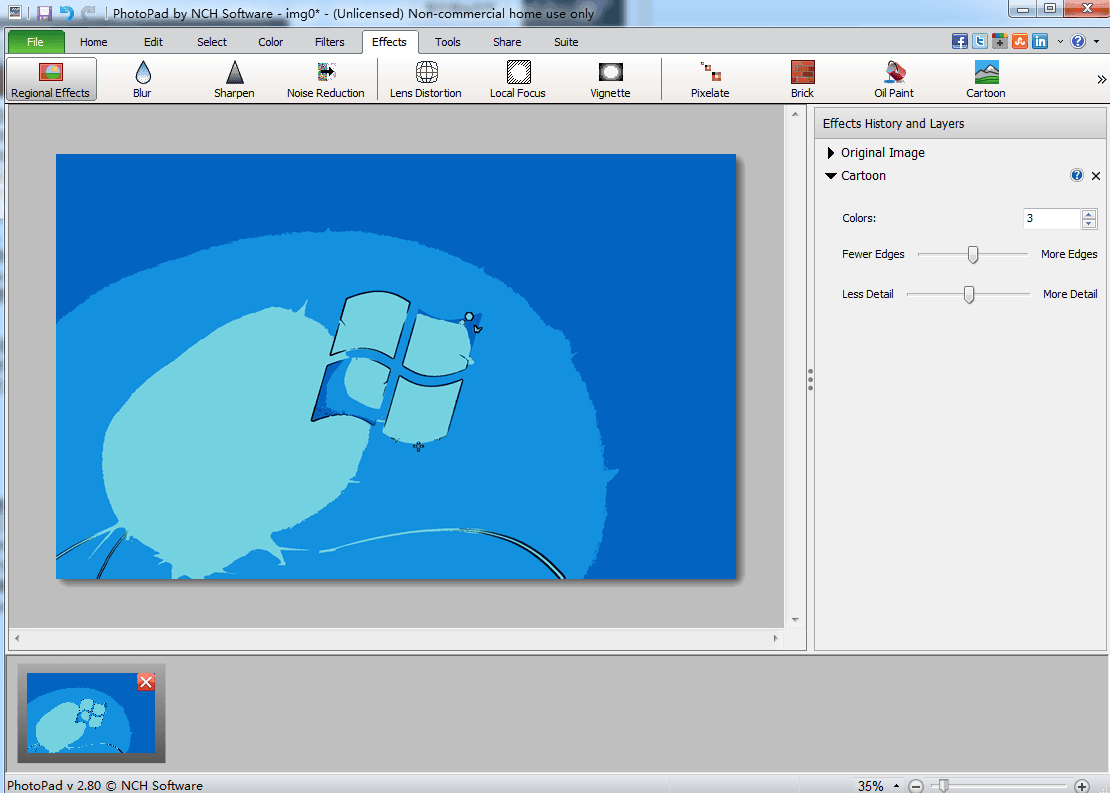
Task: Open the Noise Reduction effect
Action: point(326,79)
